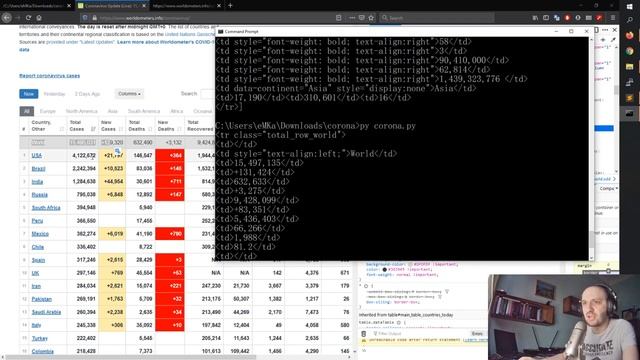Reload the page with the refresh icon
640x360 pixels.
(x=28, y=18)
